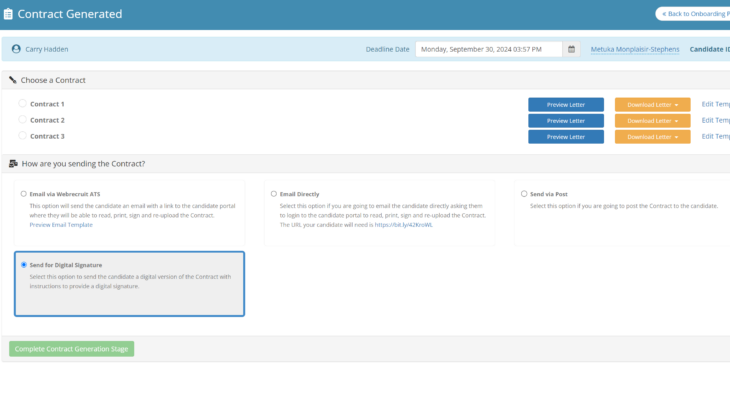Choose the Send via Post option
This screenshot has height=420, width=730.
[x=524, y=194]
